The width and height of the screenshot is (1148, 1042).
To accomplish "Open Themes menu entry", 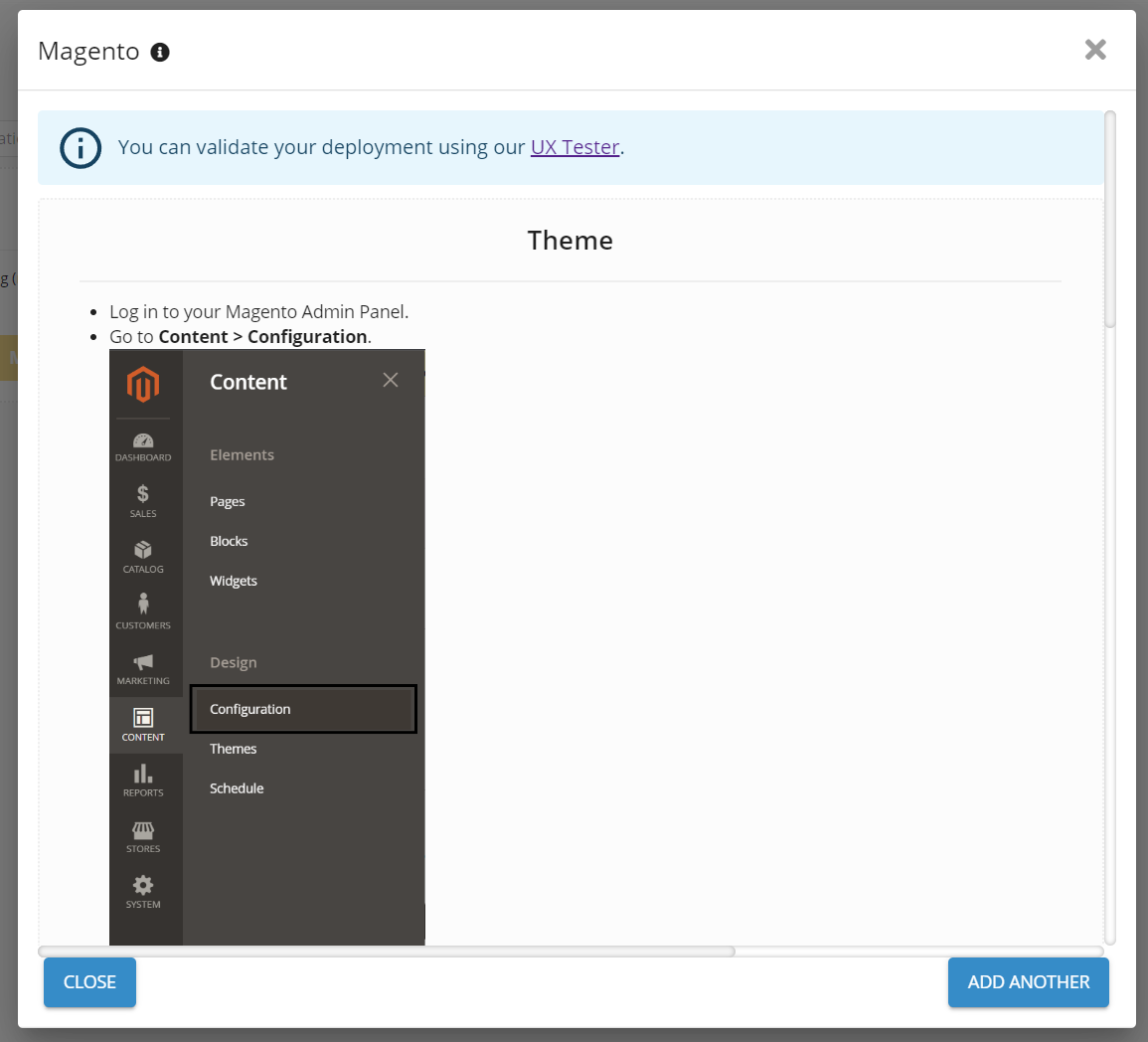I will 234,749.
